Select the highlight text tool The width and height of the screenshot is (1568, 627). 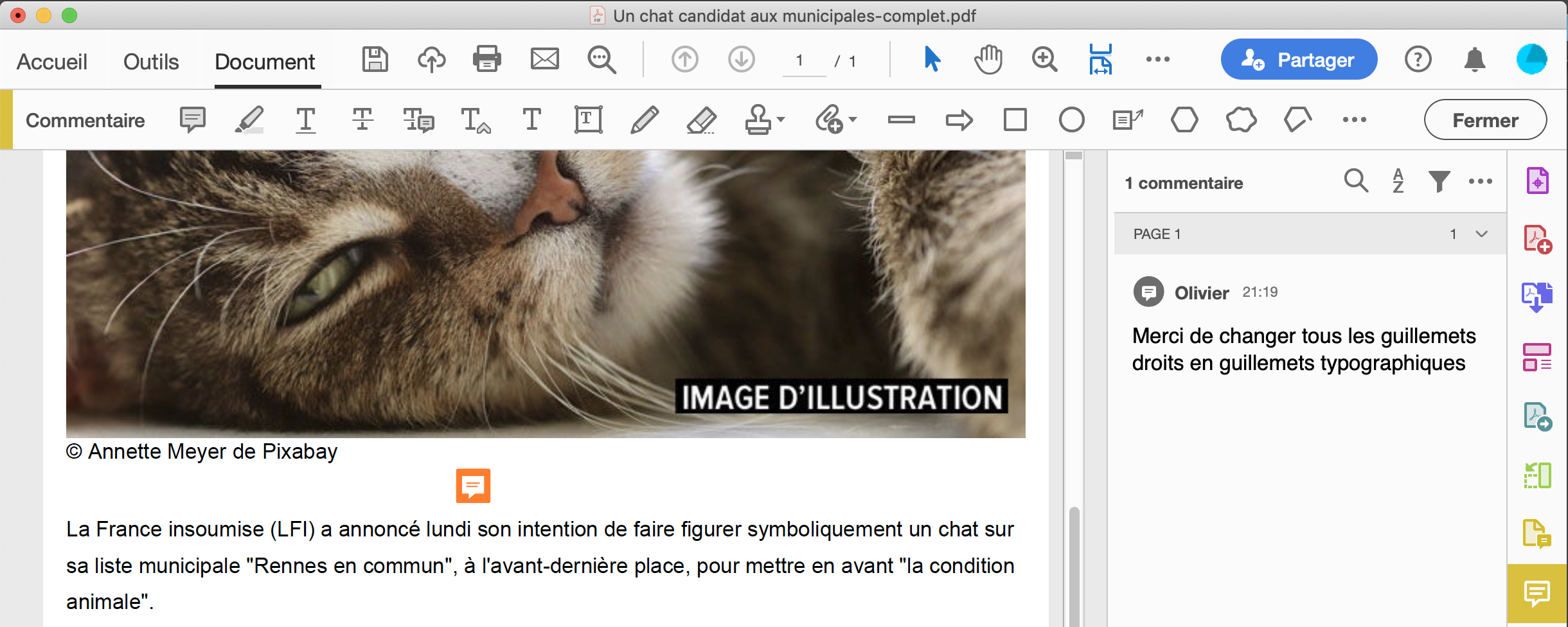point(249,120)
